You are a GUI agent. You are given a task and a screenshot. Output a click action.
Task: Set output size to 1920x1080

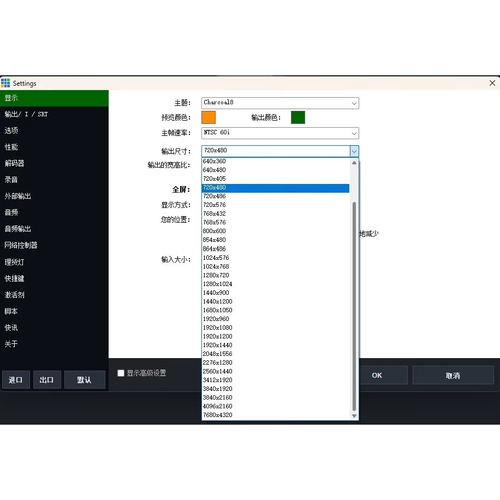276,328
